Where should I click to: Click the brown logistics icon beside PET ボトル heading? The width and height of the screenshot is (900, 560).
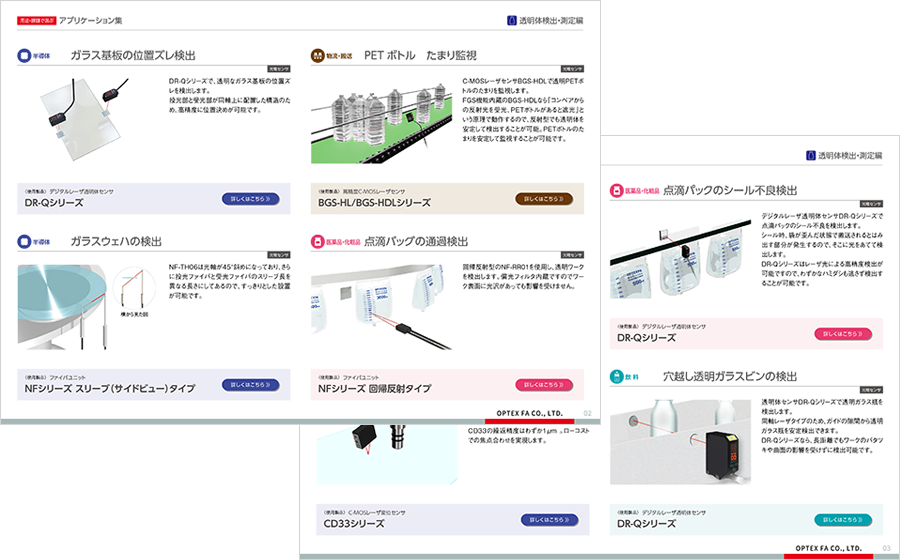tap(317, 56)
